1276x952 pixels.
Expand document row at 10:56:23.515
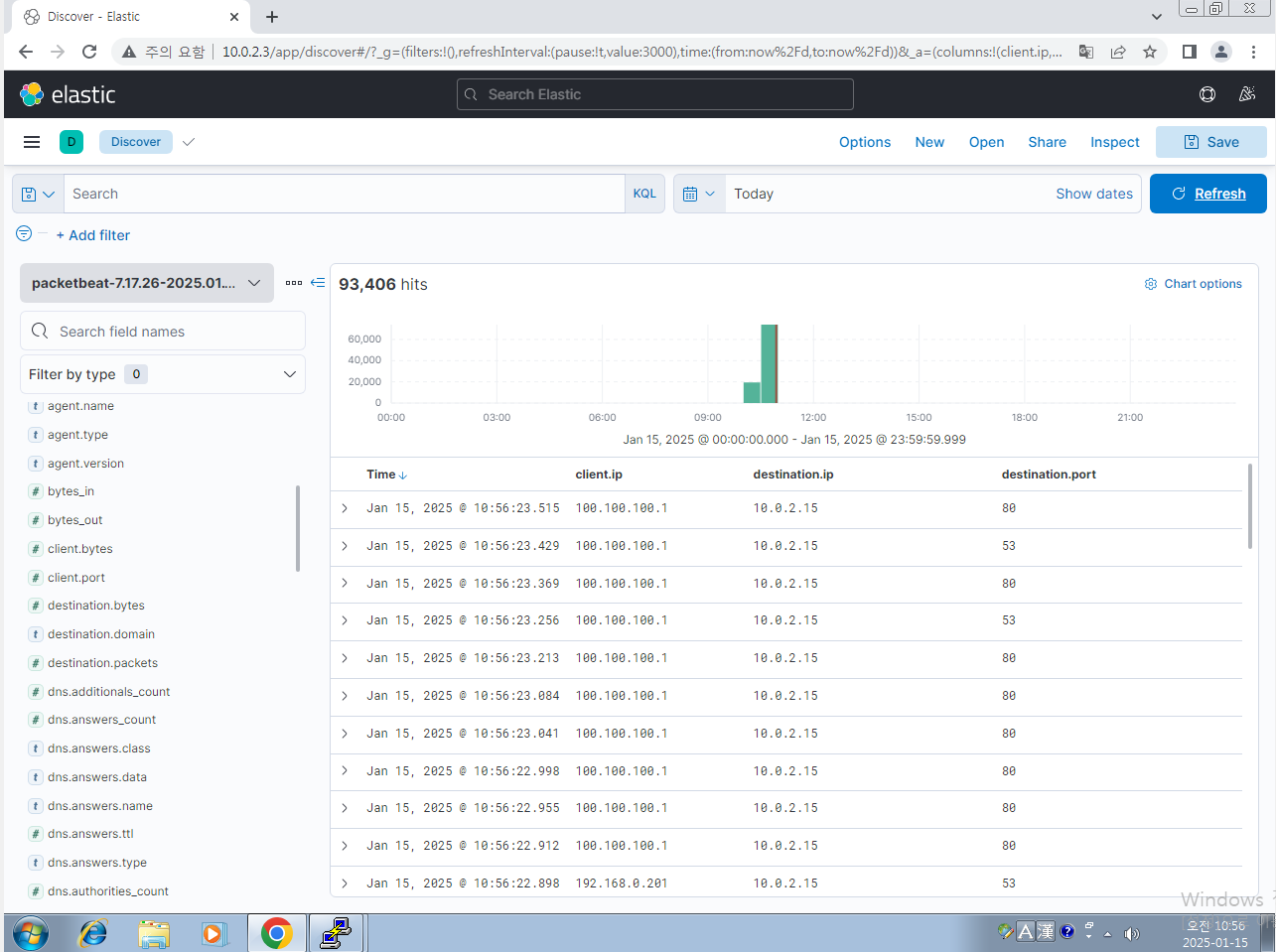pos(345,508)
